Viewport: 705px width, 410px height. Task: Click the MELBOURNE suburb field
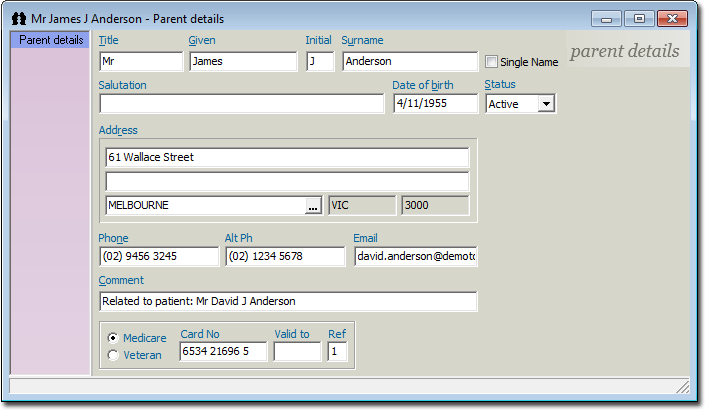click(x=204, y=206)
